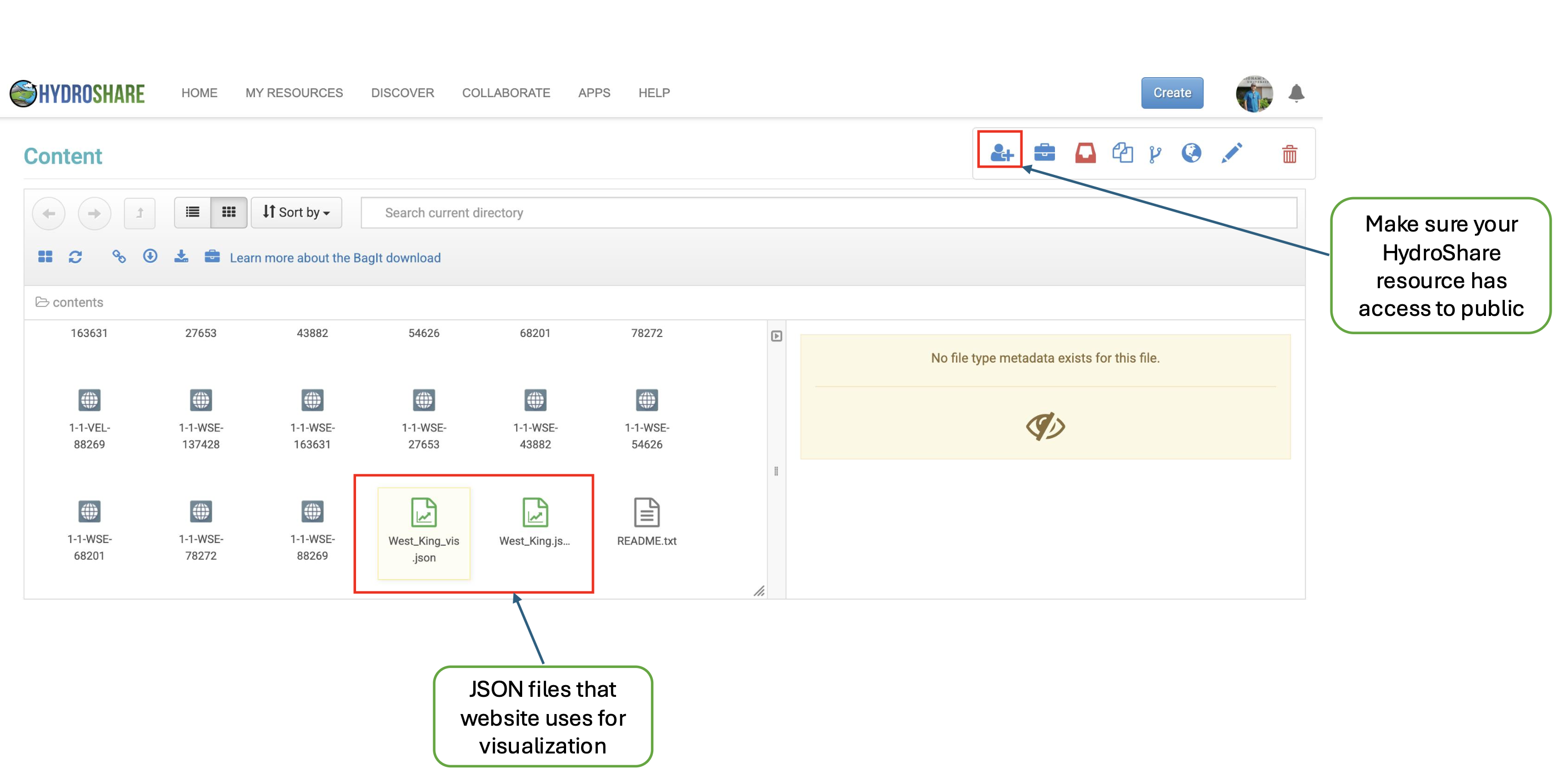The image size is (1561, 784).
Task: Click the manage access add-user icon
Action: (1001, 153)
